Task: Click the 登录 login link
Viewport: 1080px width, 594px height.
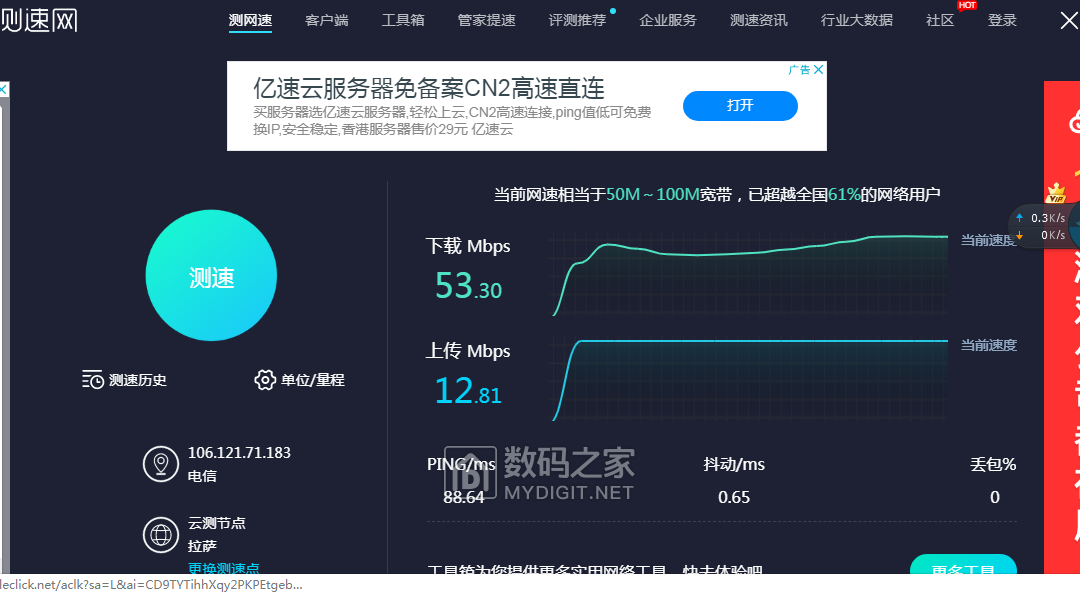Action: 1002,20
